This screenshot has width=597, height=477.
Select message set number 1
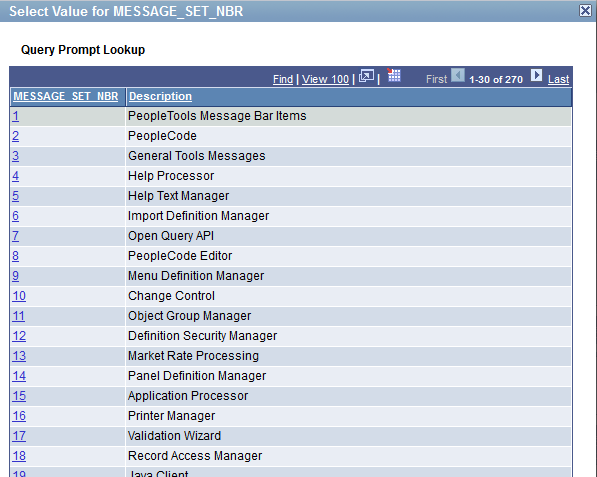pyautogui.click(x=15, y=116)
